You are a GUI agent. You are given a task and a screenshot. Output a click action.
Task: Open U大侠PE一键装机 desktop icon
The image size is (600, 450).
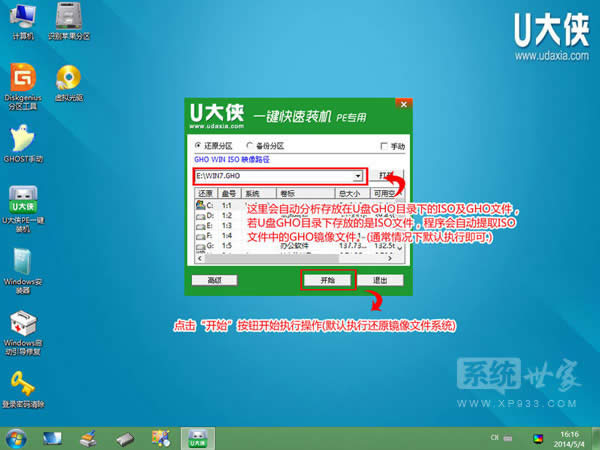pos(23,209)
